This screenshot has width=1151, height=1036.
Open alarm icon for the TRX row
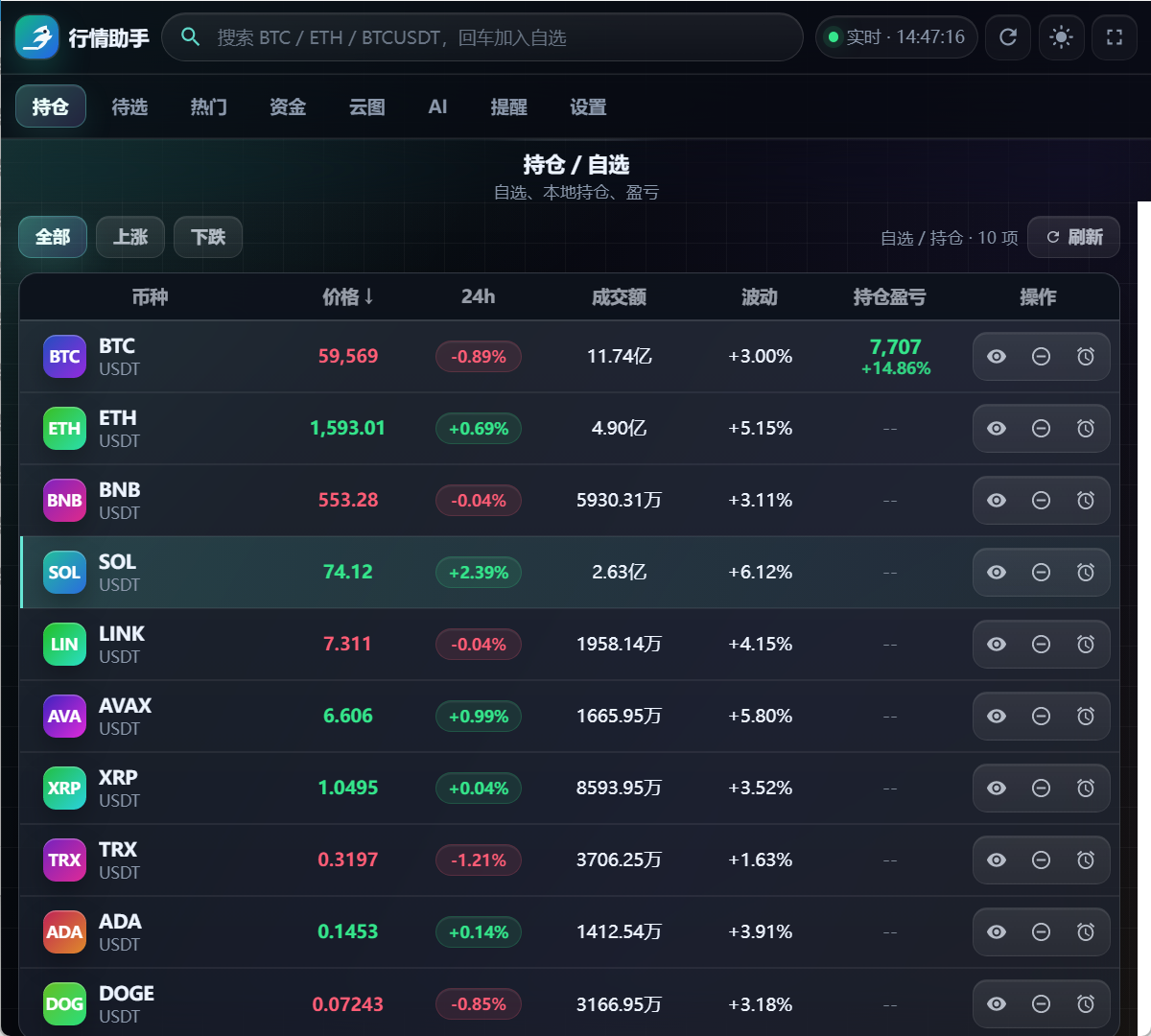pos(1086,860)
